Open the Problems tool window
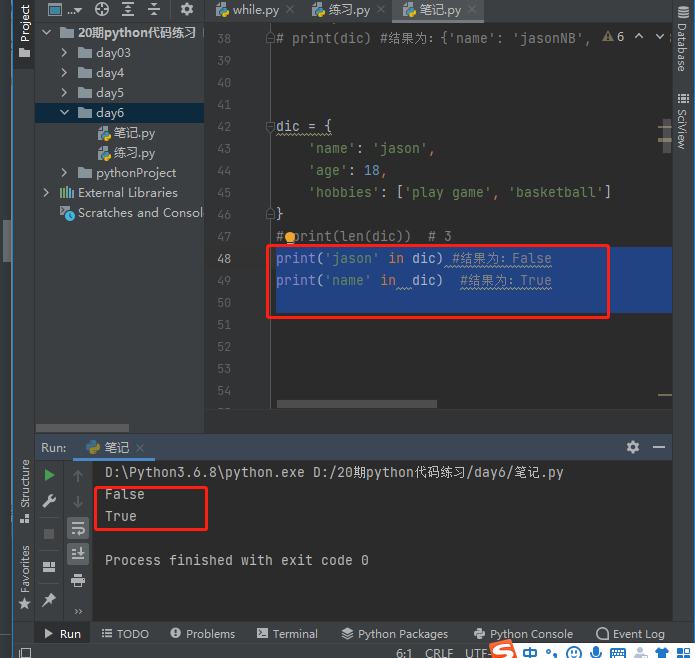This screenshot has width=695, height=658. click(203, 634)
